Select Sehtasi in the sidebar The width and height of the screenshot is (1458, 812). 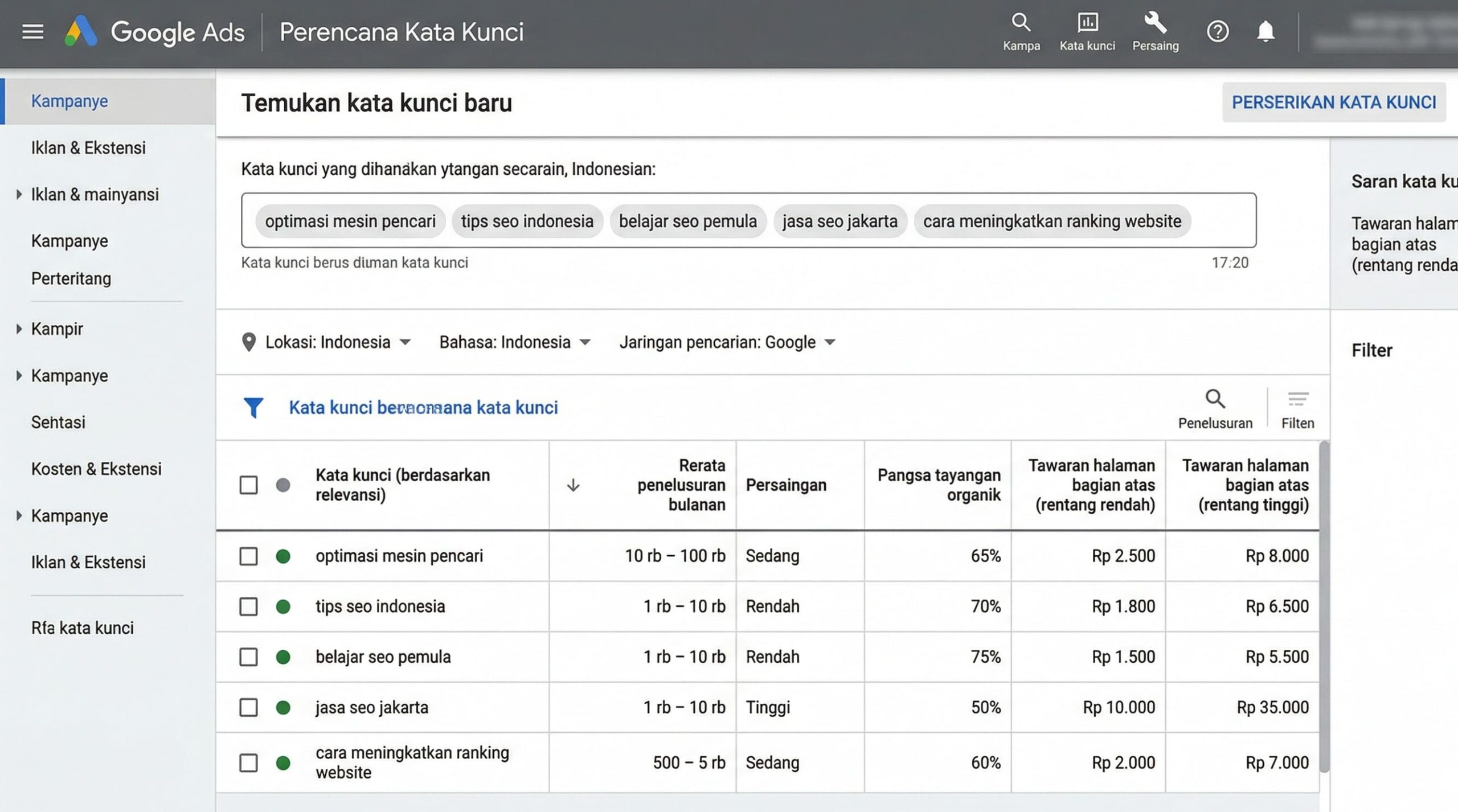point(58,422)
